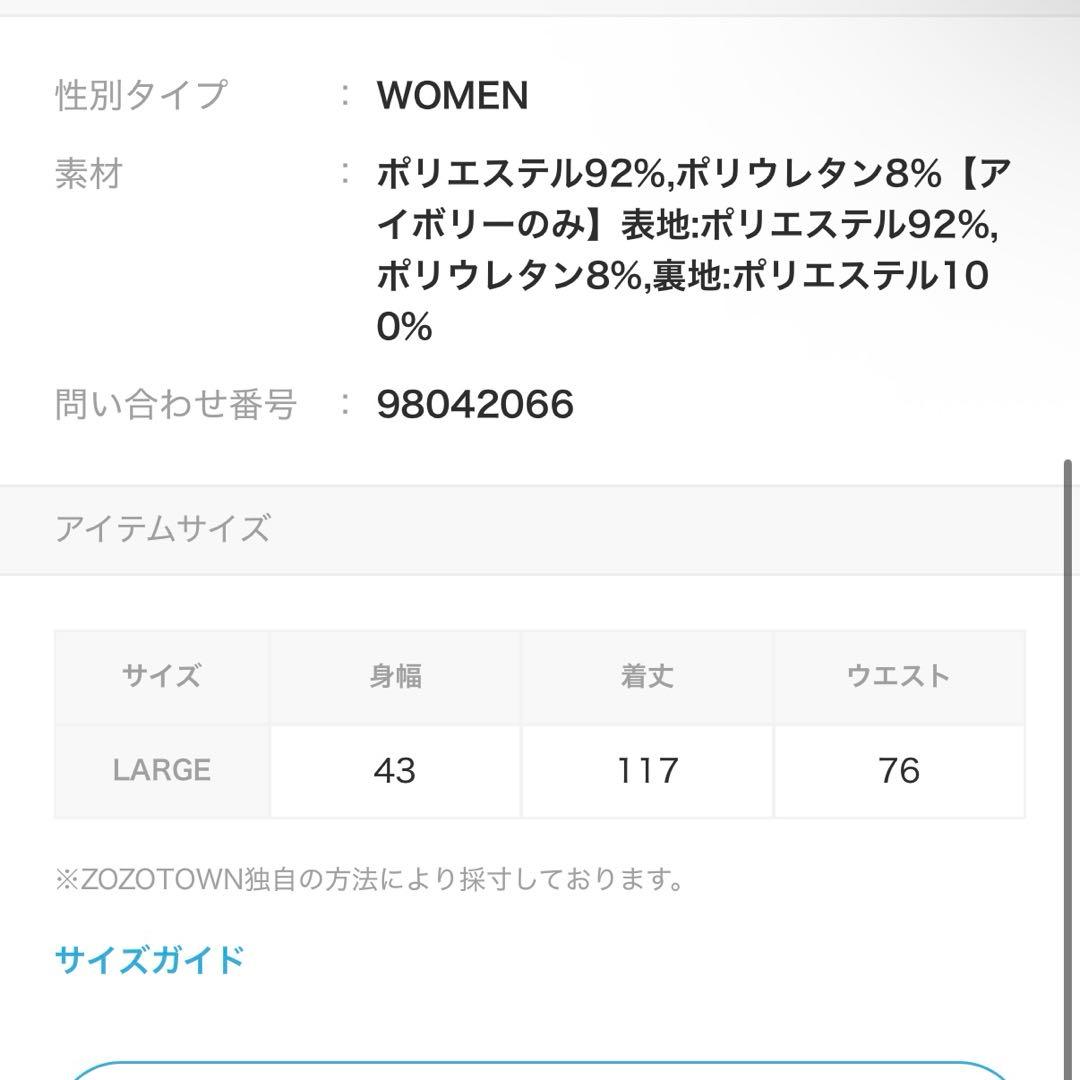Click the 着丈 column header

(647, 676)
